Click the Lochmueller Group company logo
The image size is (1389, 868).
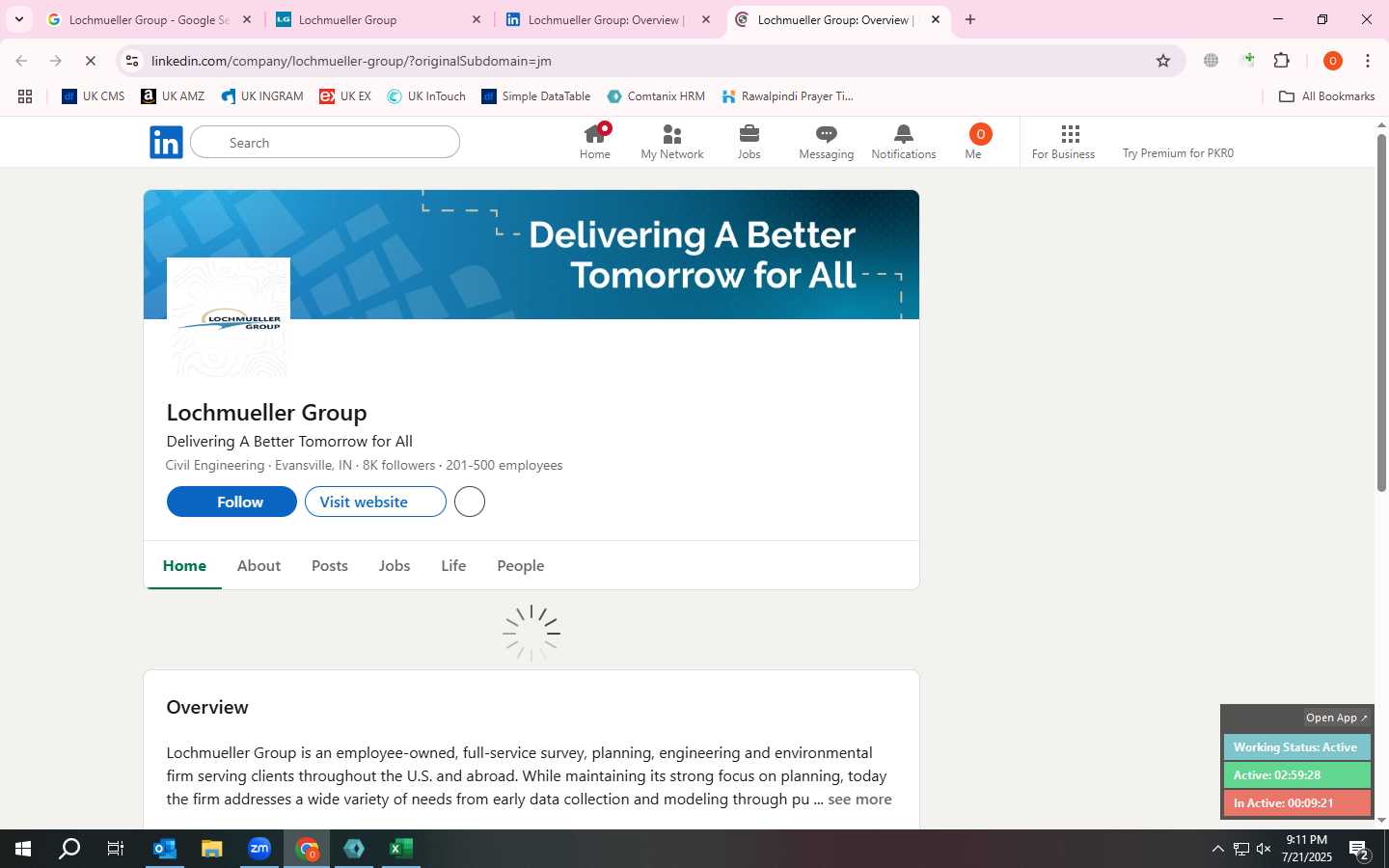point(229,319)
